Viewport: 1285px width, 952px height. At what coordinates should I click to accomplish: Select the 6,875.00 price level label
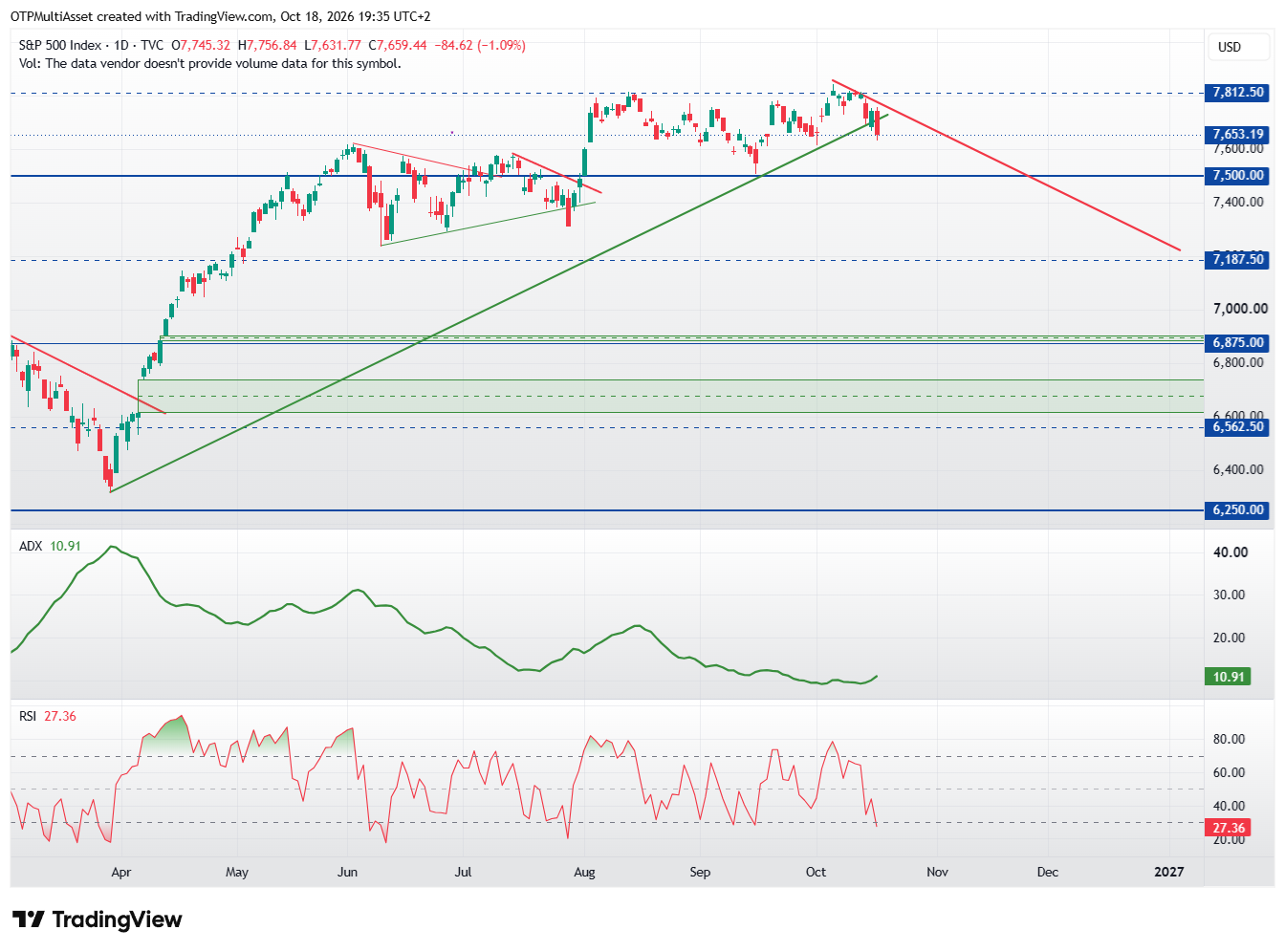coord(1238,342)
